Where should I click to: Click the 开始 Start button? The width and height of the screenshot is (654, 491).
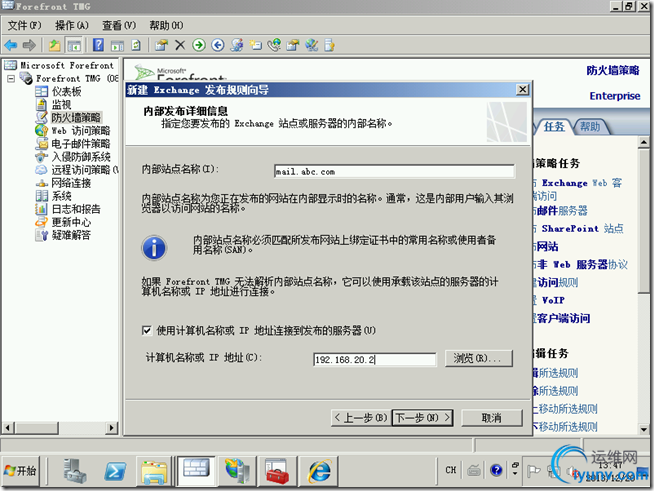21,471
